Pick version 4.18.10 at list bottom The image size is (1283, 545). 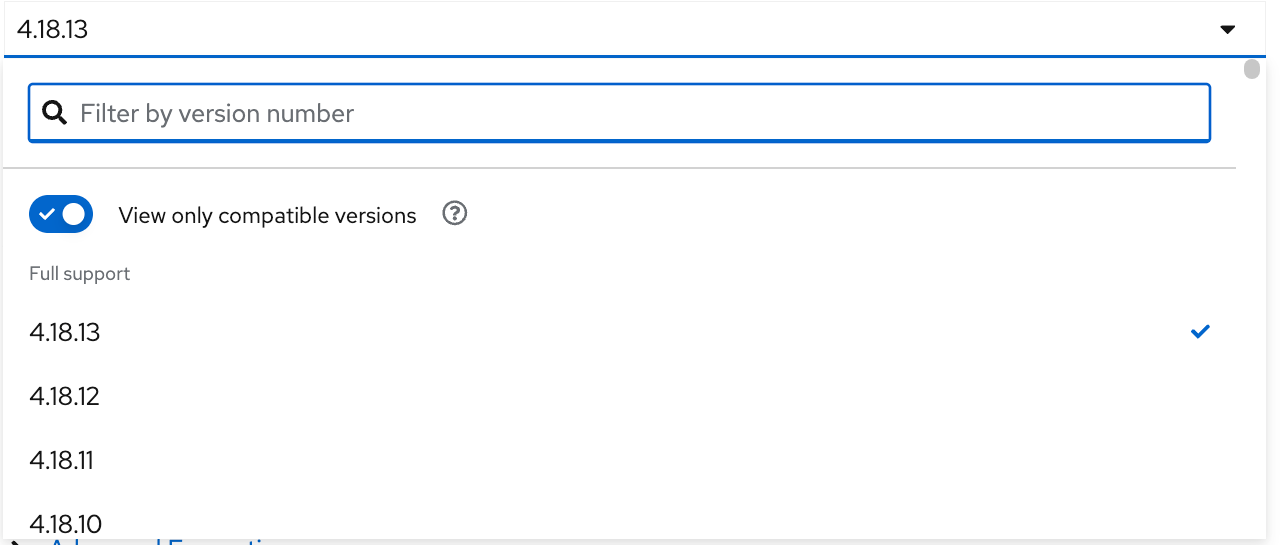point(65,522)
